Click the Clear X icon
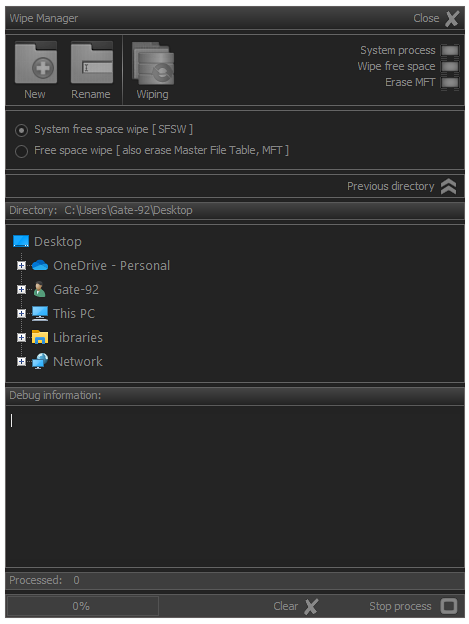This screenshot has width=469, height=624. (x=311, y=606)
